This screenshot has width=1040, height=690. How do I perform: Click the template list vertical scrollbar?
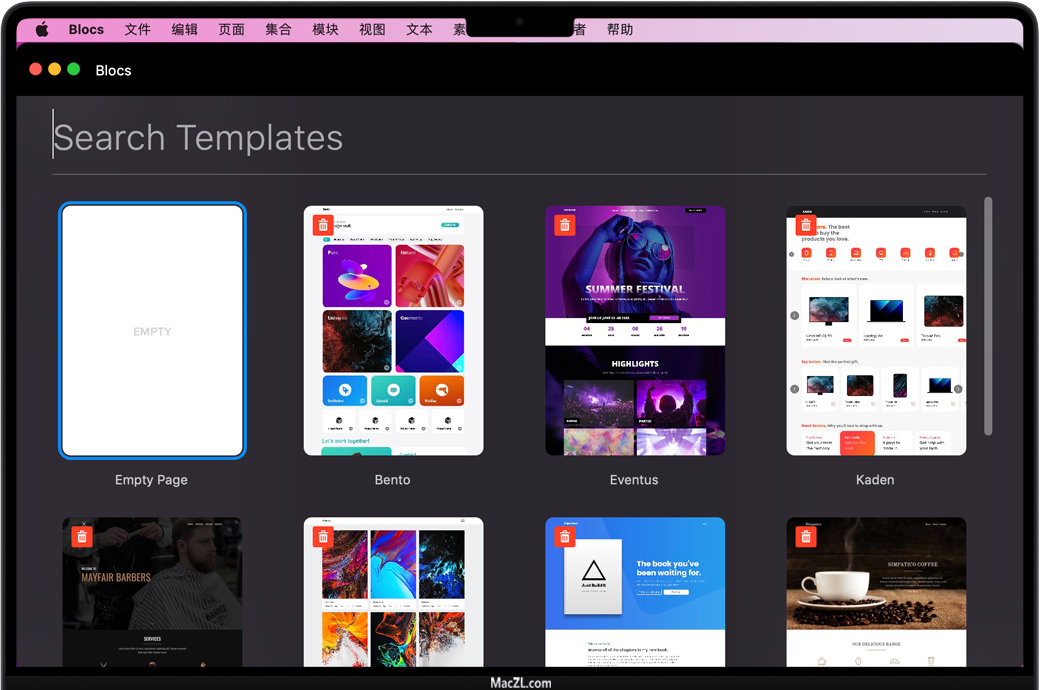989,315
